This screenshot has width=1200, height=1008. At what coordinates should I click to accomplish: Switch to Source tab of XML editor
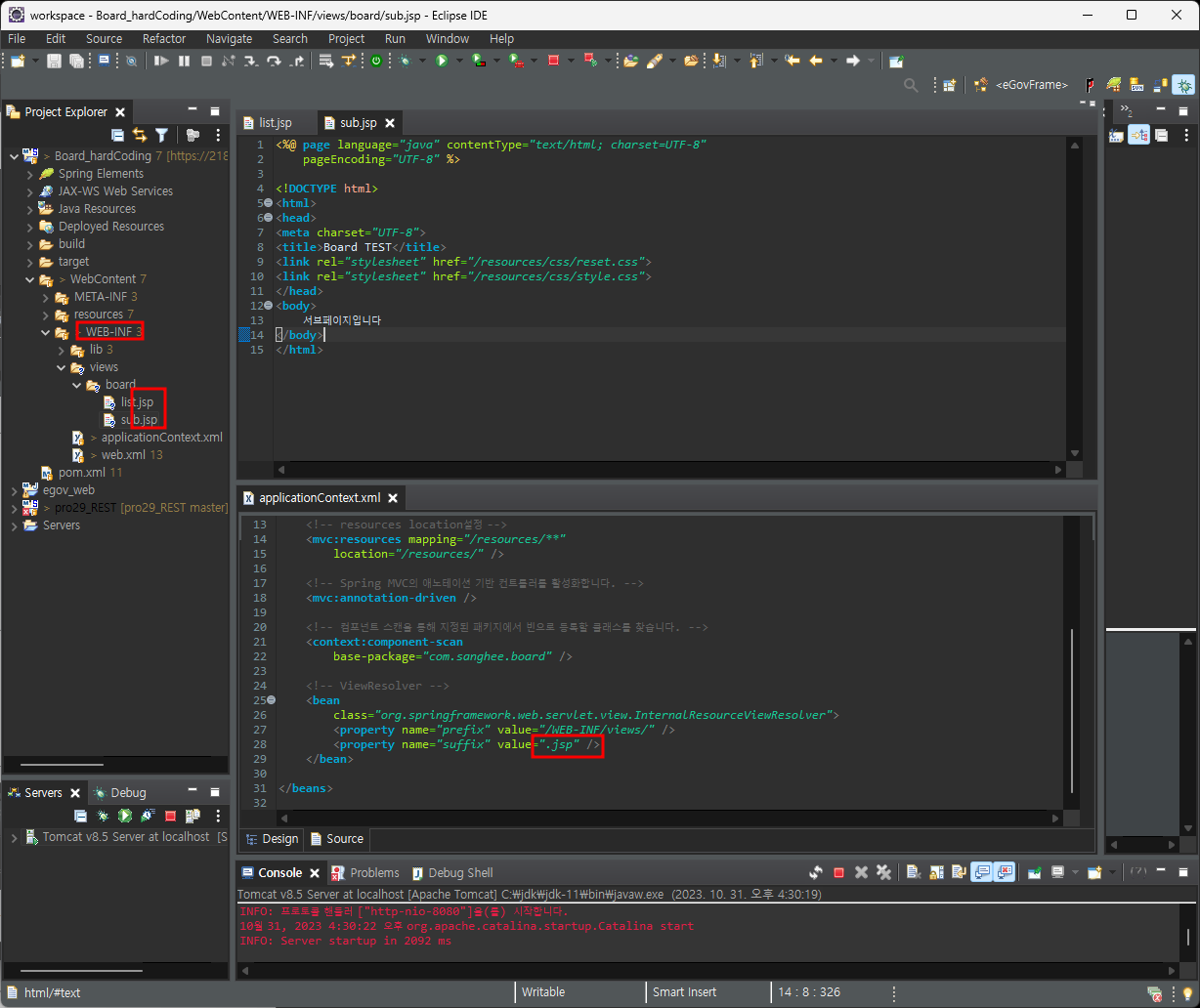[336, 838]
